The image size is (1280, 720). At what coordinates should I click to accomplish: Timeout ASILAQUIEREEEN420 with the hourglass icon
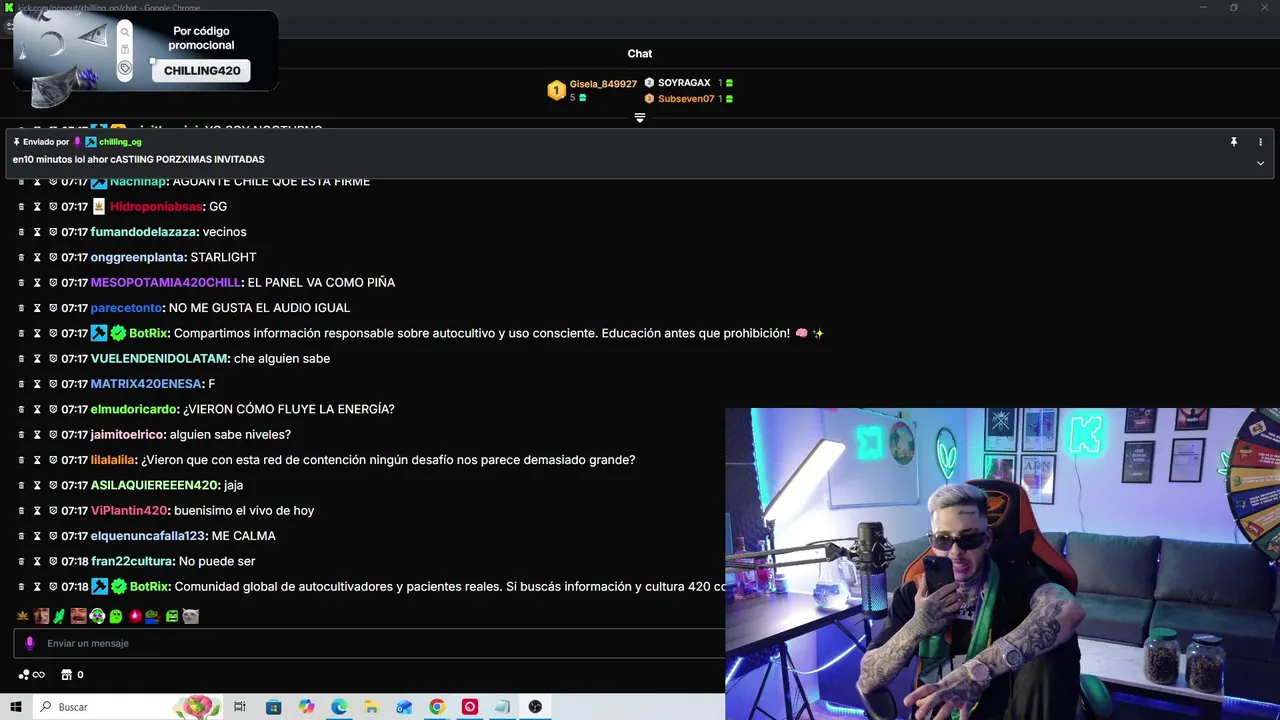37,485
